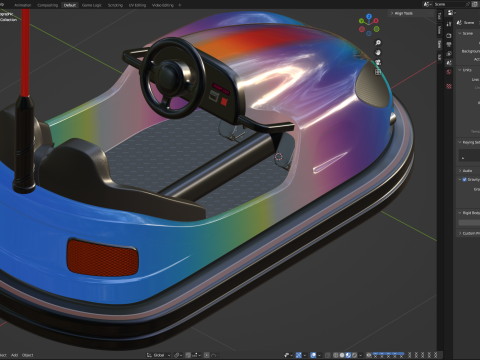Open the Render properties tab icon
The width and height of the screenshot is (480, 360).
449,36
